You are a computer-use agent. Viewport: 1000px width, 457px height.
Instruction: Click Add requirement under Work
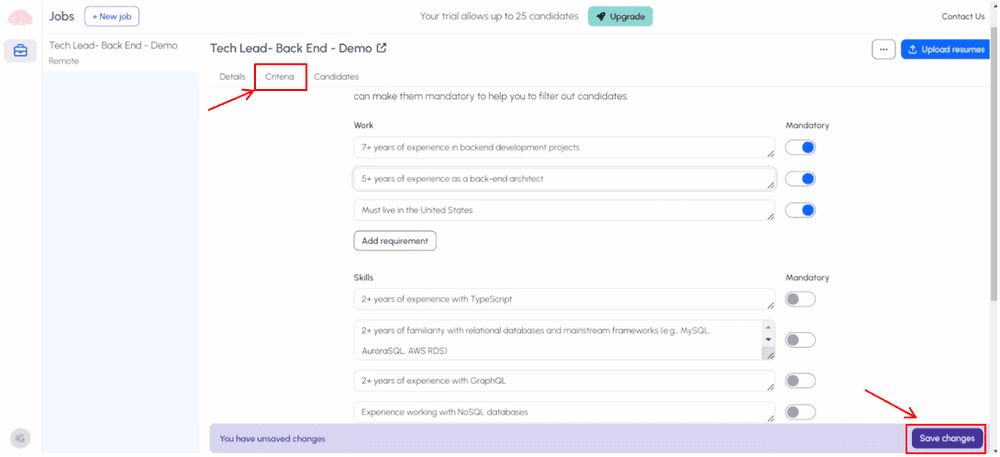click(x=394, y=241)
